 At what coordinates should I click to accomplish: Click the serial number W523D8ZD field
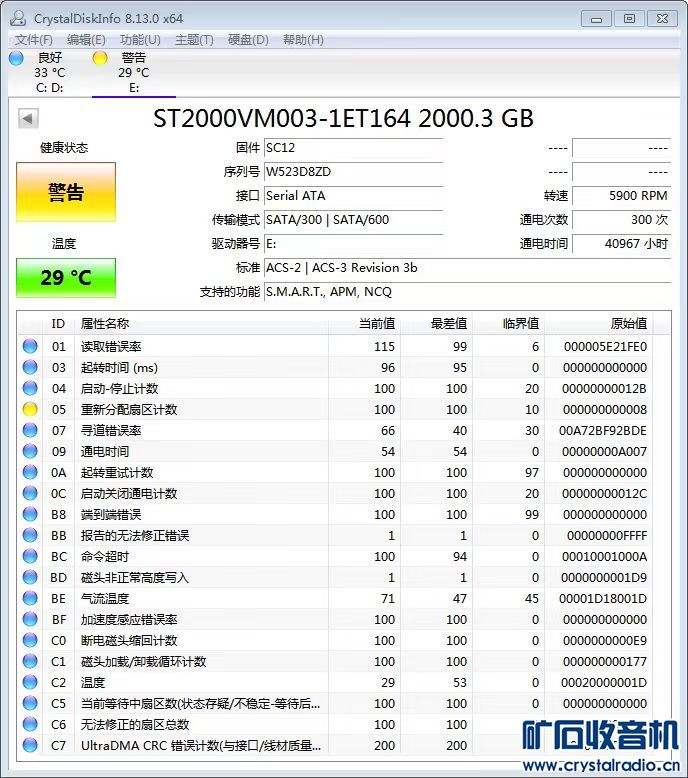(353, 172)
